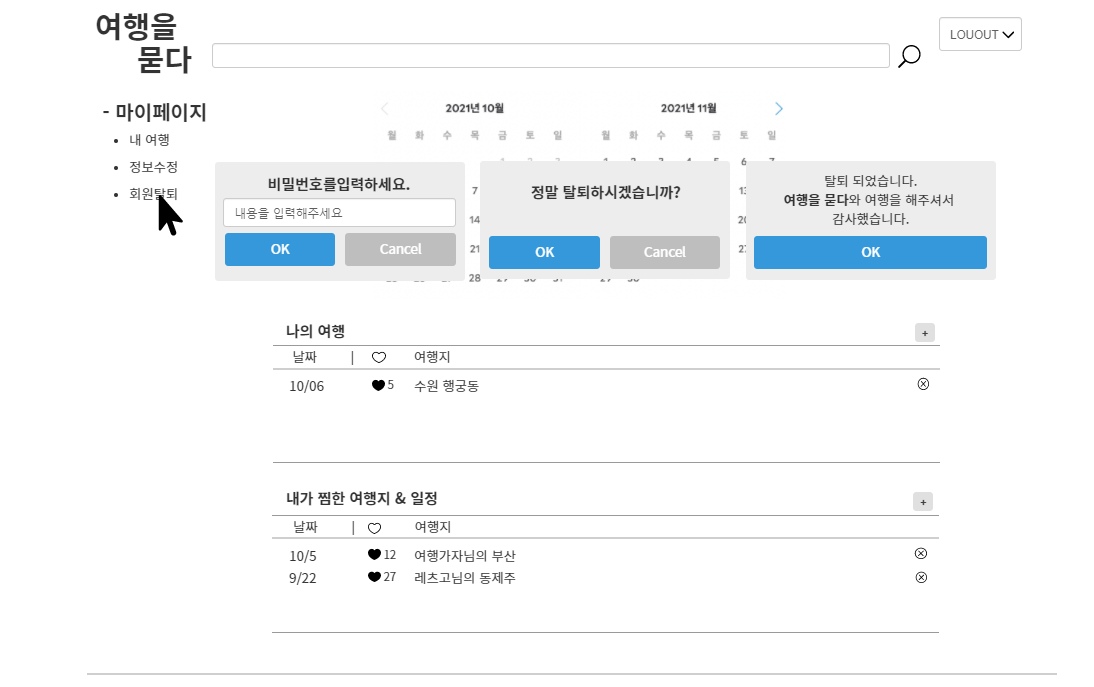Screen dimensions: 1094x687
Task: Click the 2021년 10월 calendar title
Action: coord(474,108)
